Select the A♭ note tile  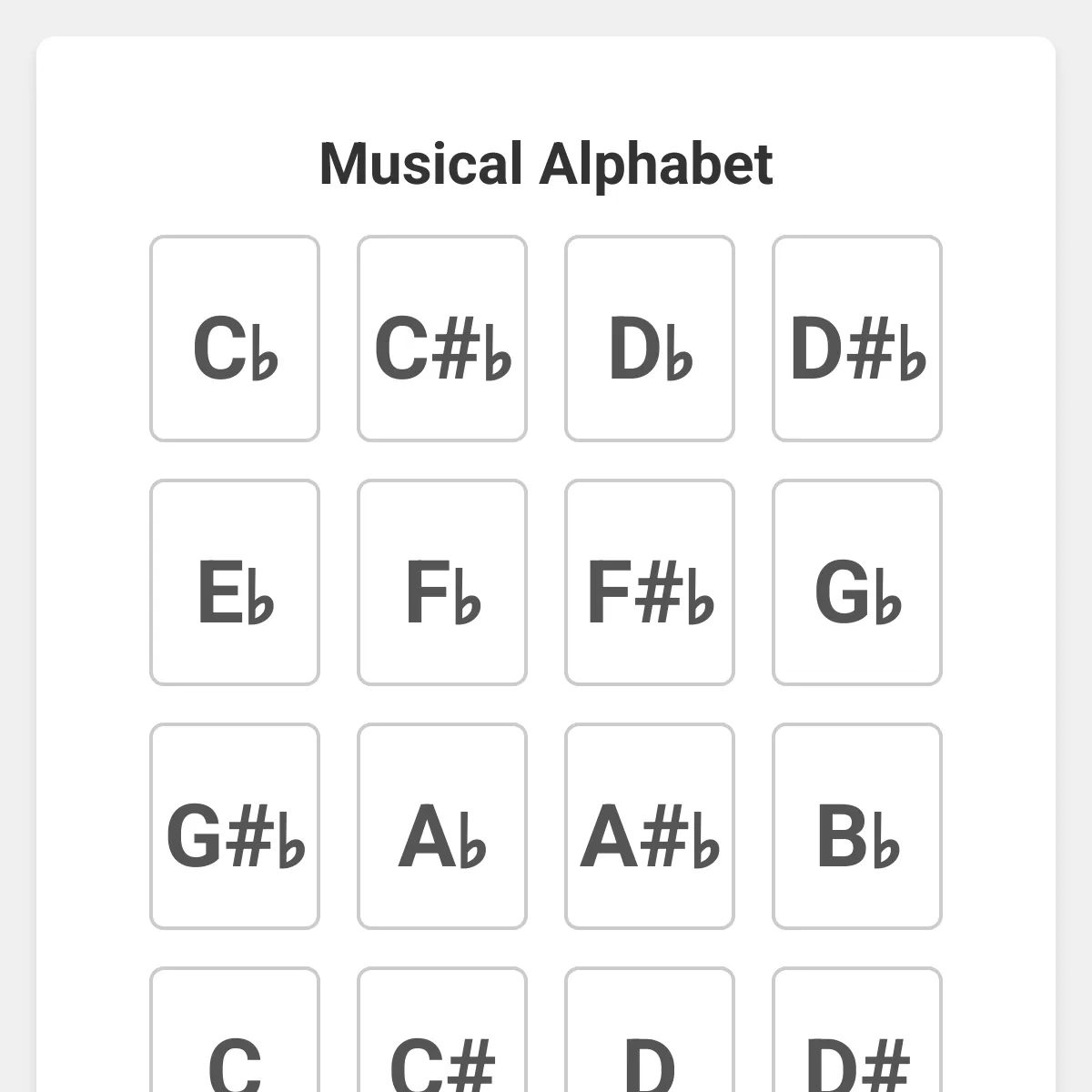coord(442,826)
